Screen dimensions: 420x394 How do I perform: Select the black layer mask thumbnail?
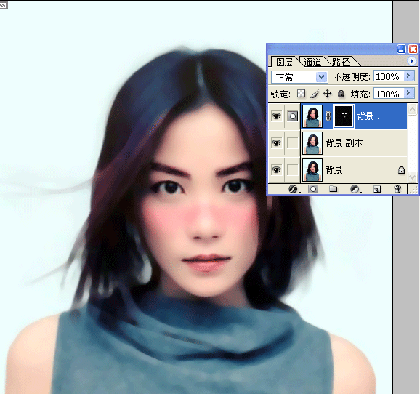point(344,116)
